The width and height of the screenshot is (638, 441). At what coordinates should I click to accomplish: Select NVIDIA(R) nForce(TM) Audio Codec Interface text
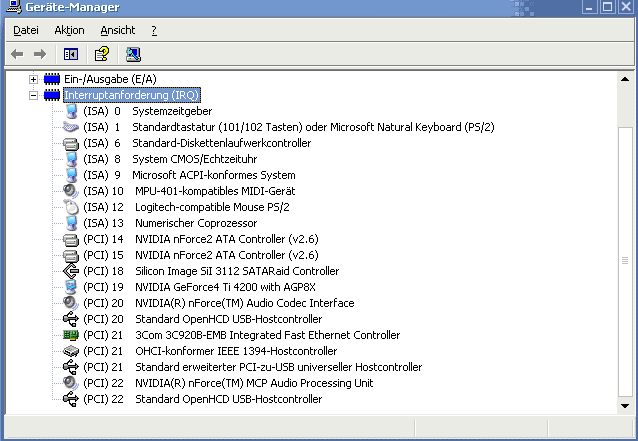pyautogui.click(x=245, y=303)
